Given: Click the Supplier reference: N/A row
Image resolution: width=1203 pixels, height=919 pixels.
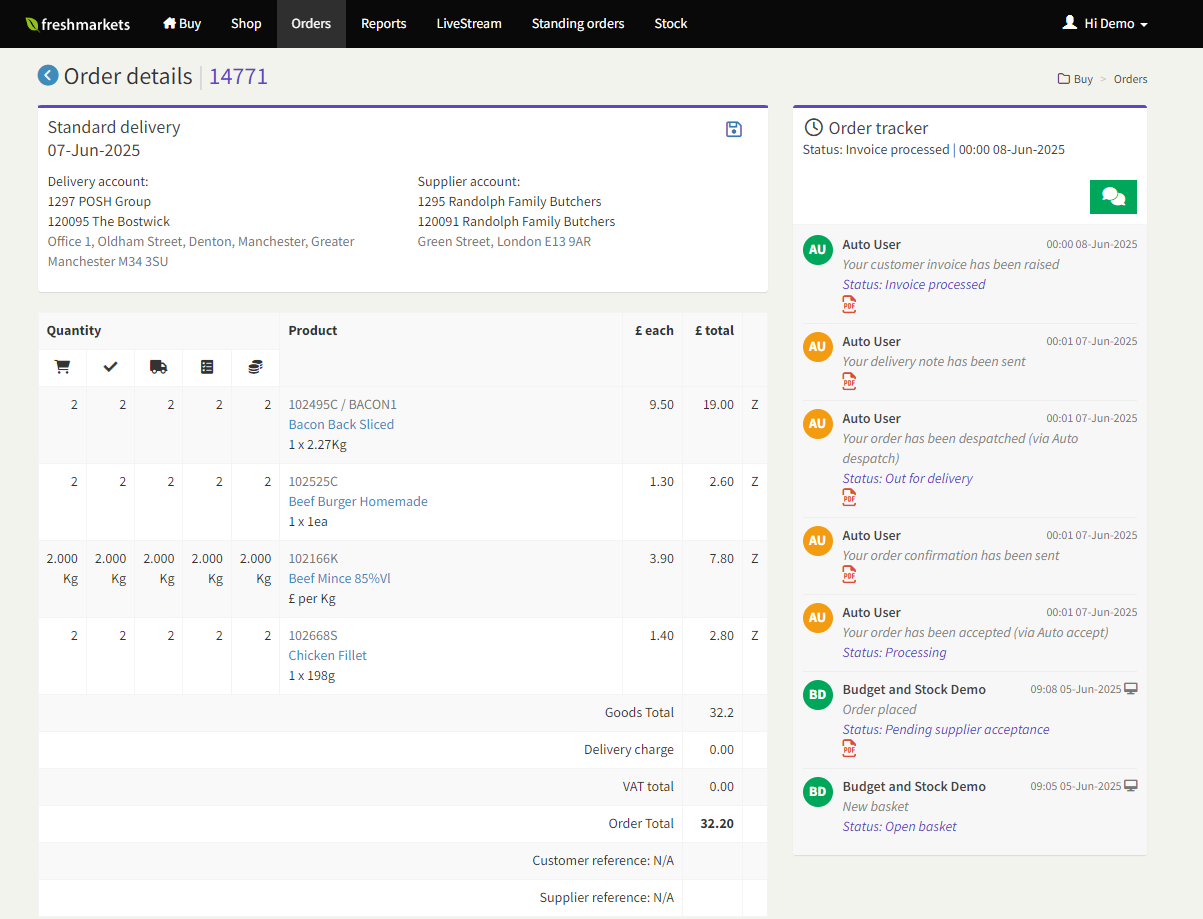Looking at the screenshot, I should click(403, 898).
